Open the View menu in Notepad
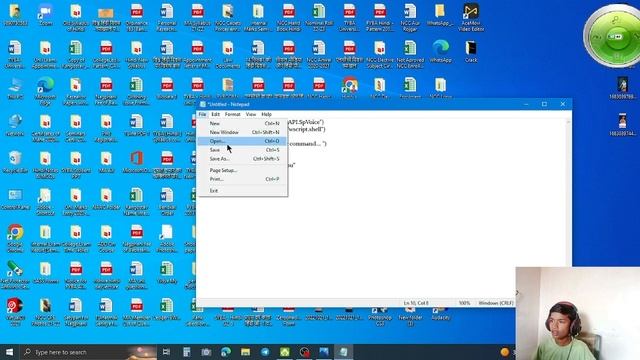Screen dimensions: 640x360 point(251,114)
